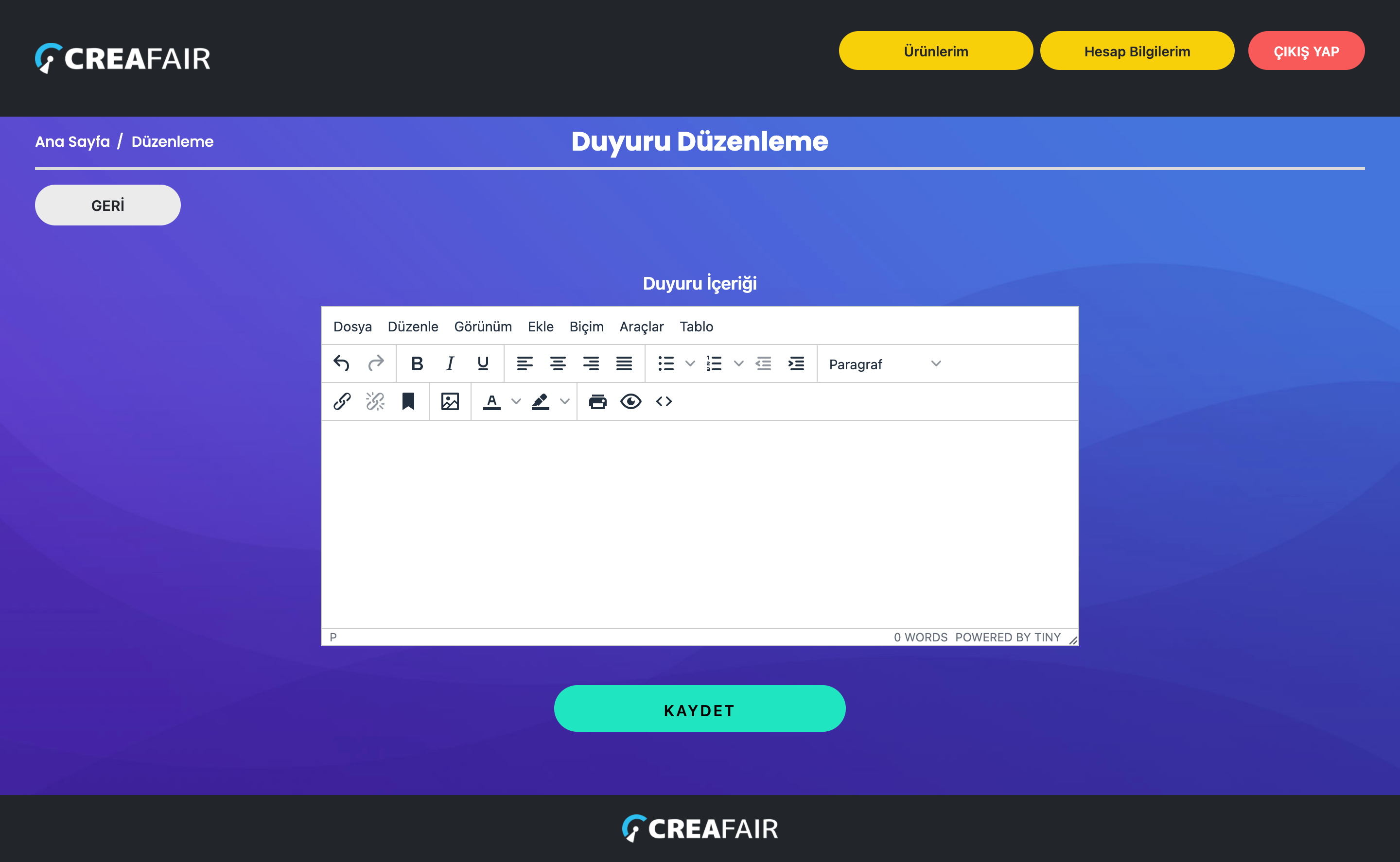The image size is (1400, 862).
Task: Align text to the right
Action: pos(591,363)
